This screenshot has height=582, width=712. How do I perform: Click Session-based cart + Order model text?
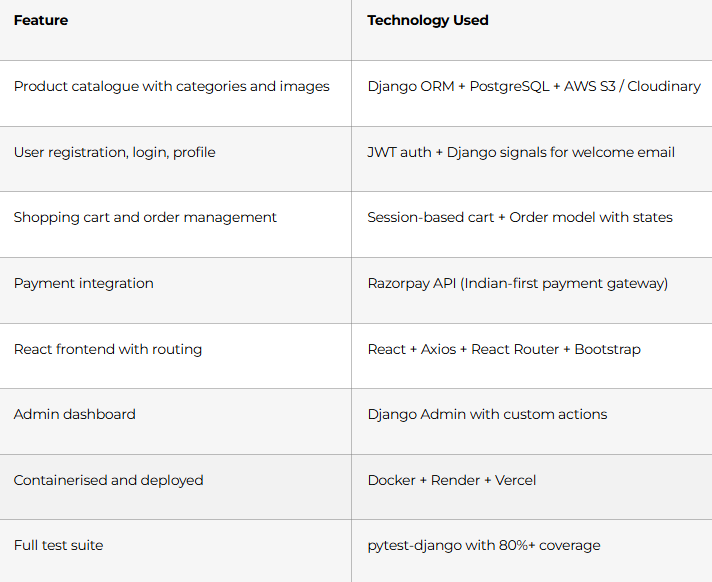[x=520, y=217]
